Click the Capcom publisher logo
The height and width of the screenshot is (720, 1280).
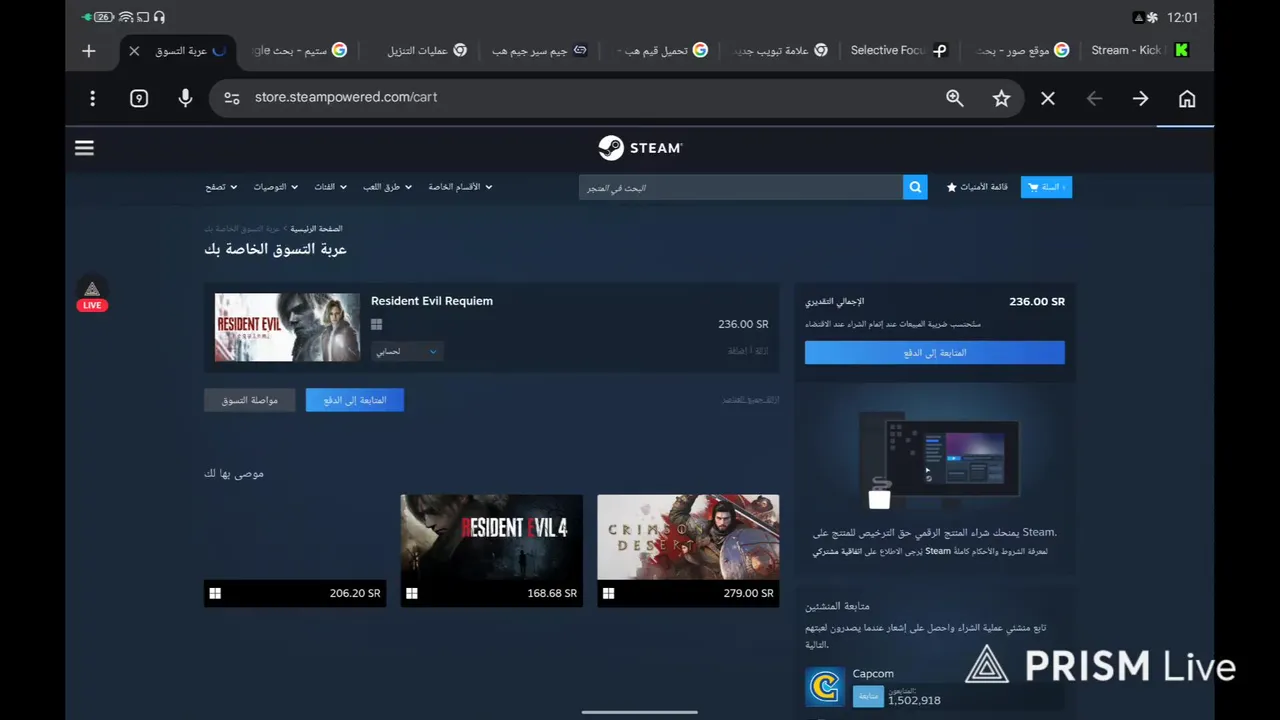pyautogui.click(x=825, y=686)
